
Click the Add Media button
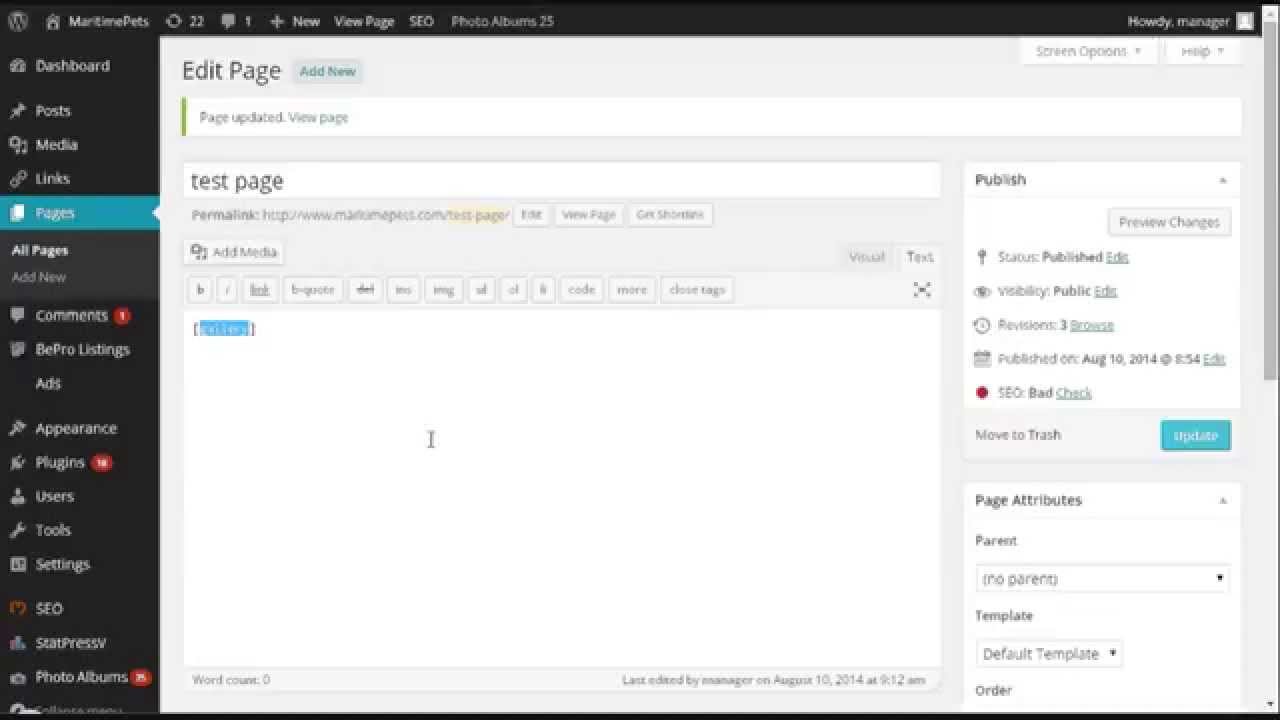tap(235, 252)
